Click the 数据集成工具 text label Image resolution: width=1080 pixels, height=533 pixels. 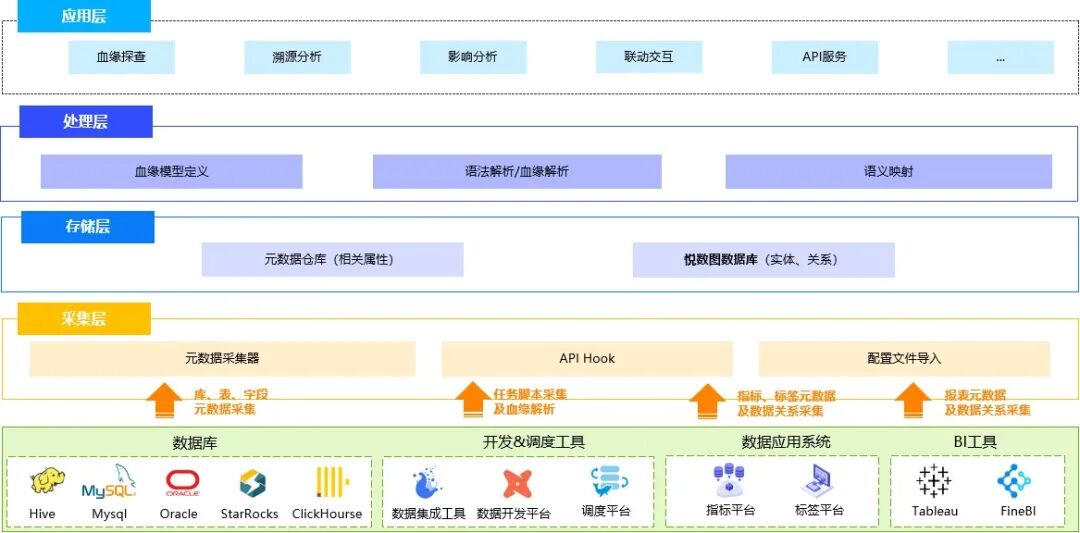click(x=428, y=514)
